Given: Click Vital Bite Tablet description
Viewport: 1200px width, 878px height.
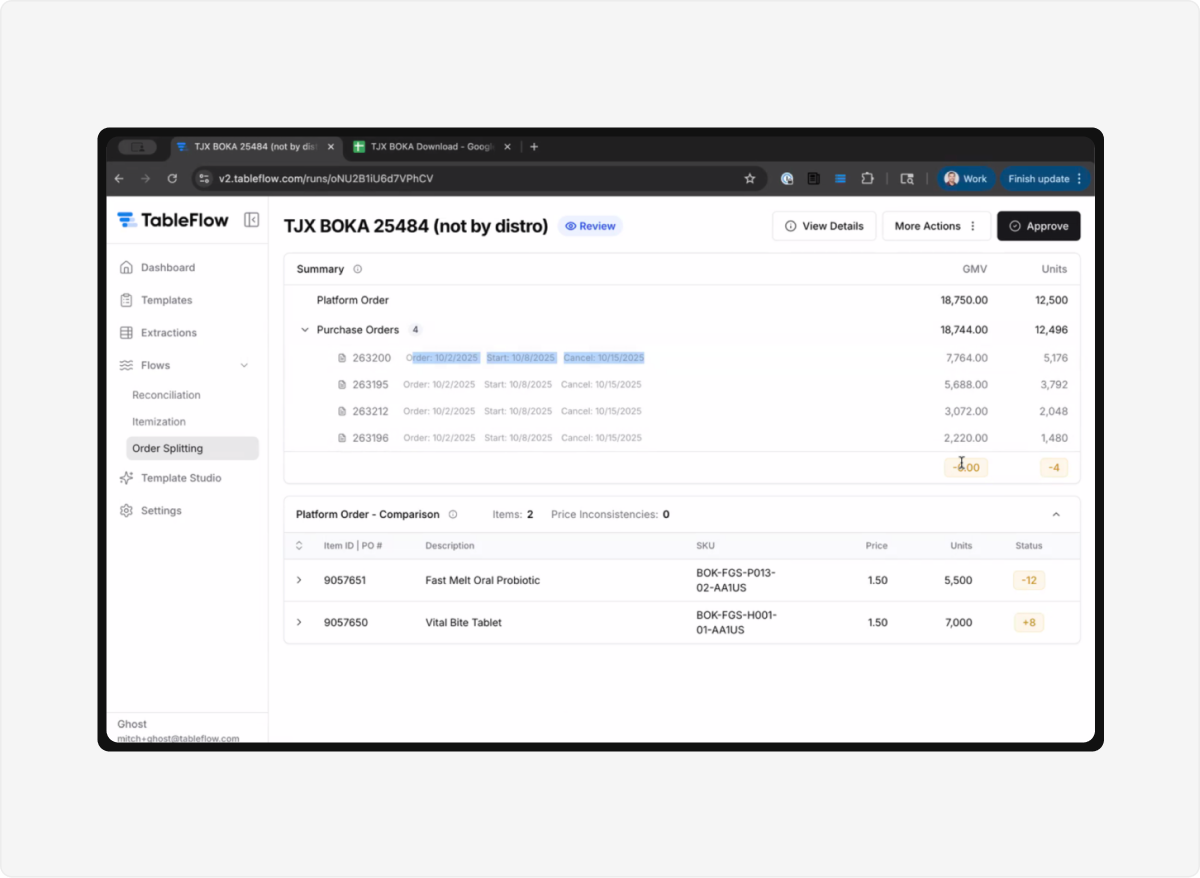Looking at the screenshot, I should coord(463,622).
